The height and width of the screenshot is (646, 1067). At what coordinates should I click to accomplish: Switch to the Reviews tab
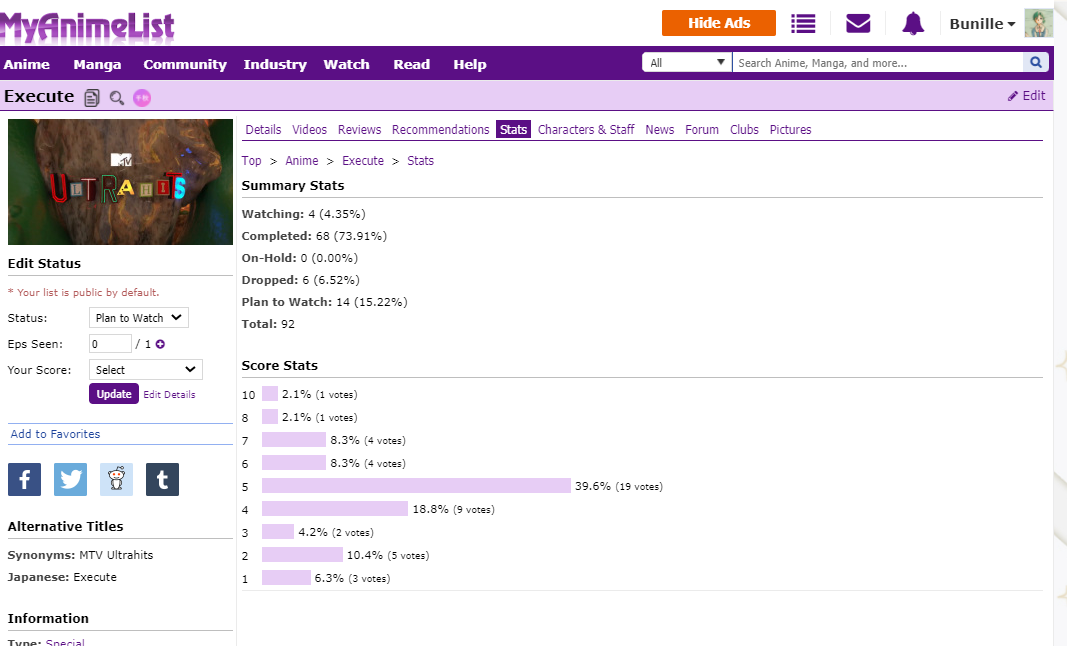click(359, 130)
